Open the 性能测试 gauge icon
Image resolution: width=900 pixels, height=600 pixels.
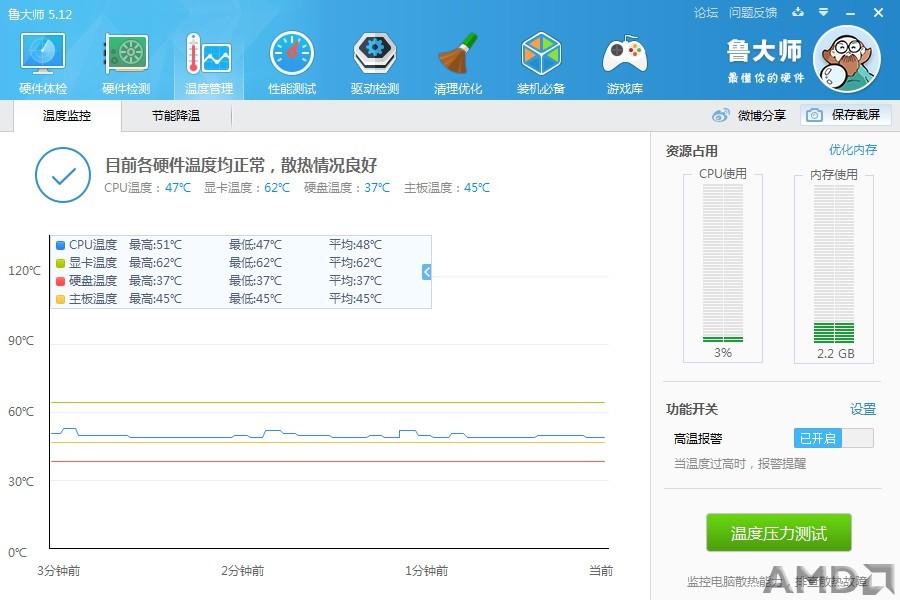(292, 55)
